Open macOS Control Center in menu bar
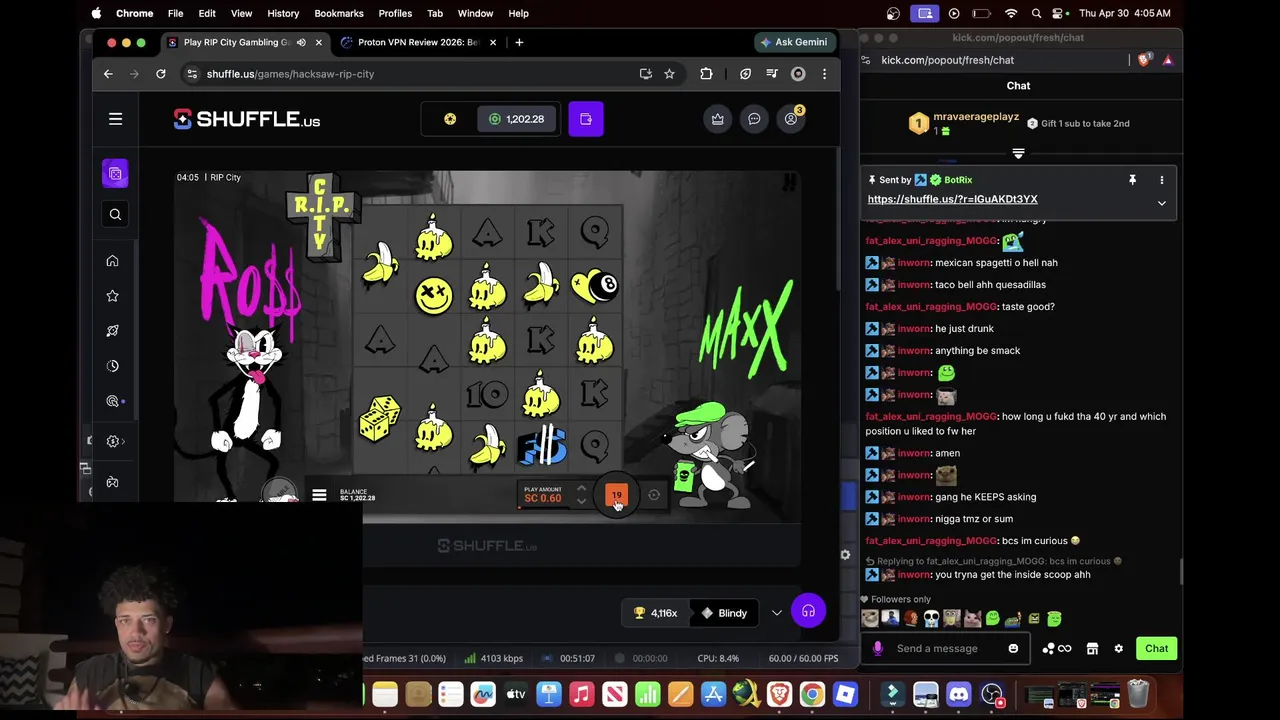The width and height of the screenshot is (1280, 720). 1059,13
